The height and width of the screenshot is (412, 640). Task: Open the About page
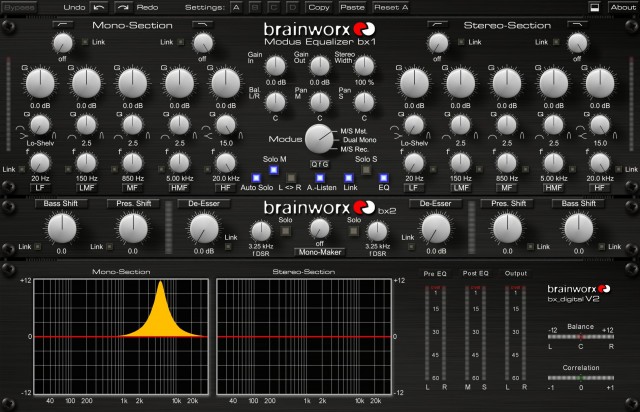(x=622, y=7)
